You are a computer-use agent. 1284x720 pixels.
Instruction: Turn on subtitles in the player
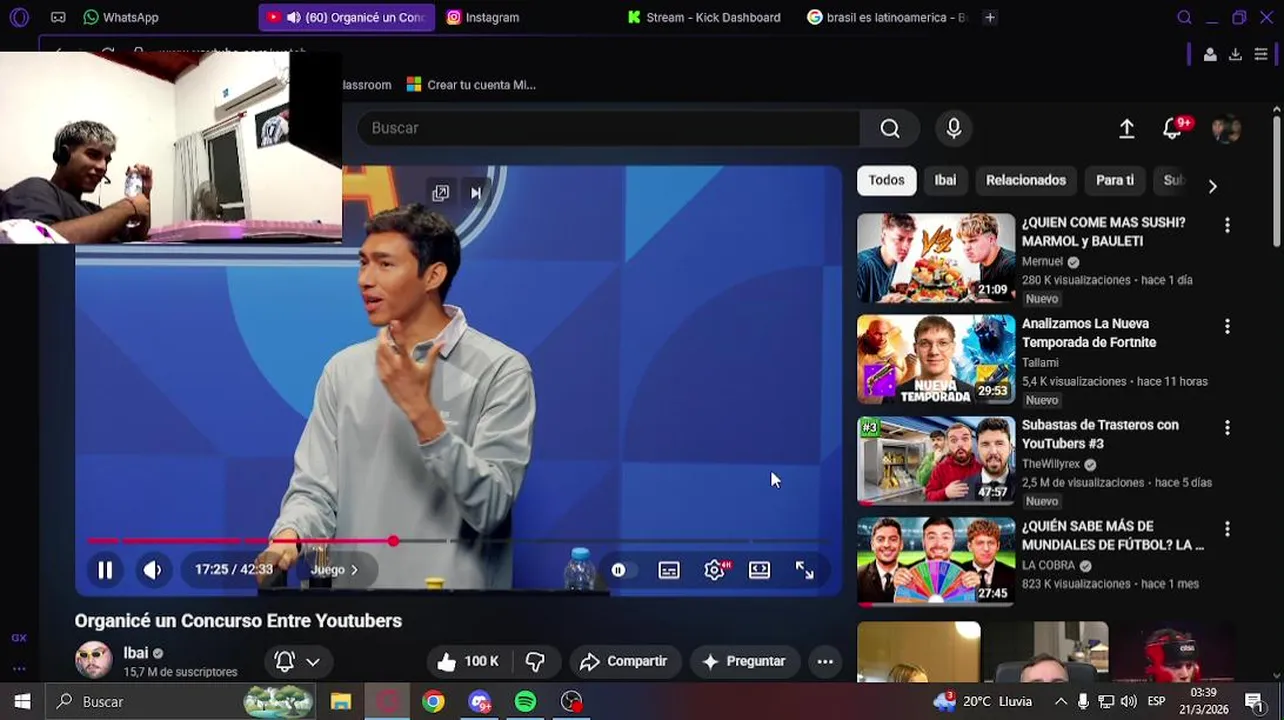[x=669, y=570]
